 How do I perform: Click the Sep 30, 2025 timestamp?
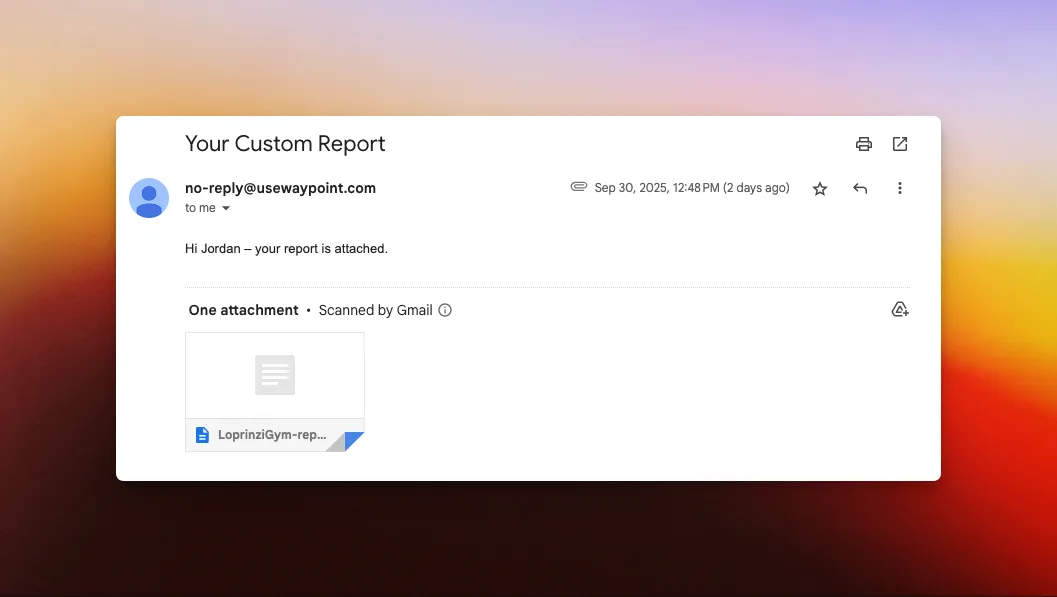coord(691,188)
